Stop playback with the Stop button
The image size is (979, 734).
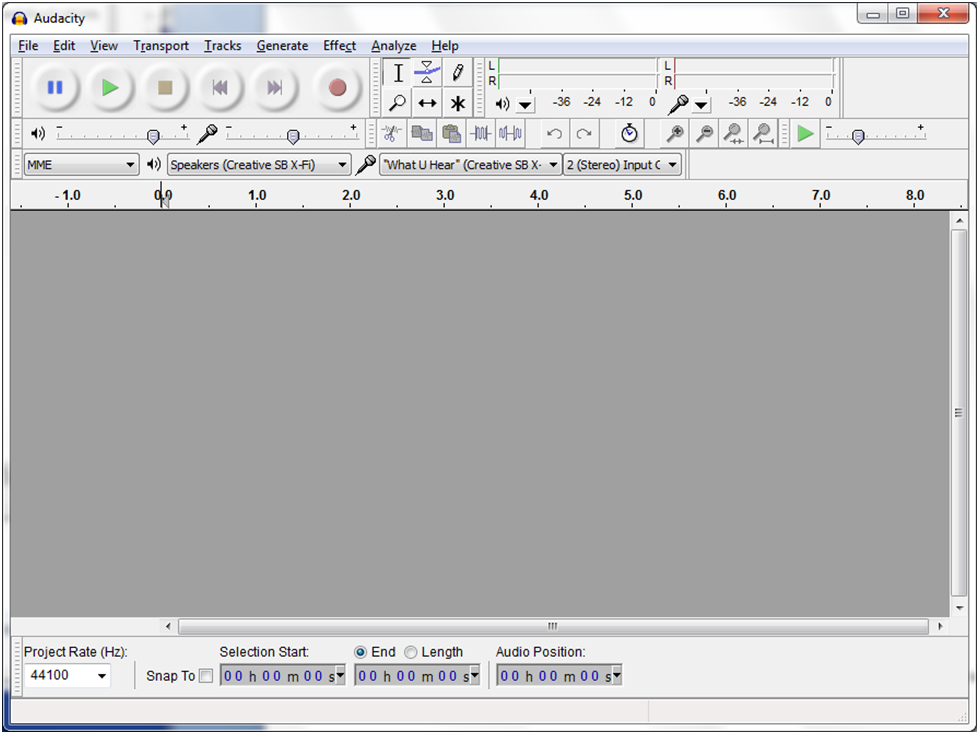point(165,87)
